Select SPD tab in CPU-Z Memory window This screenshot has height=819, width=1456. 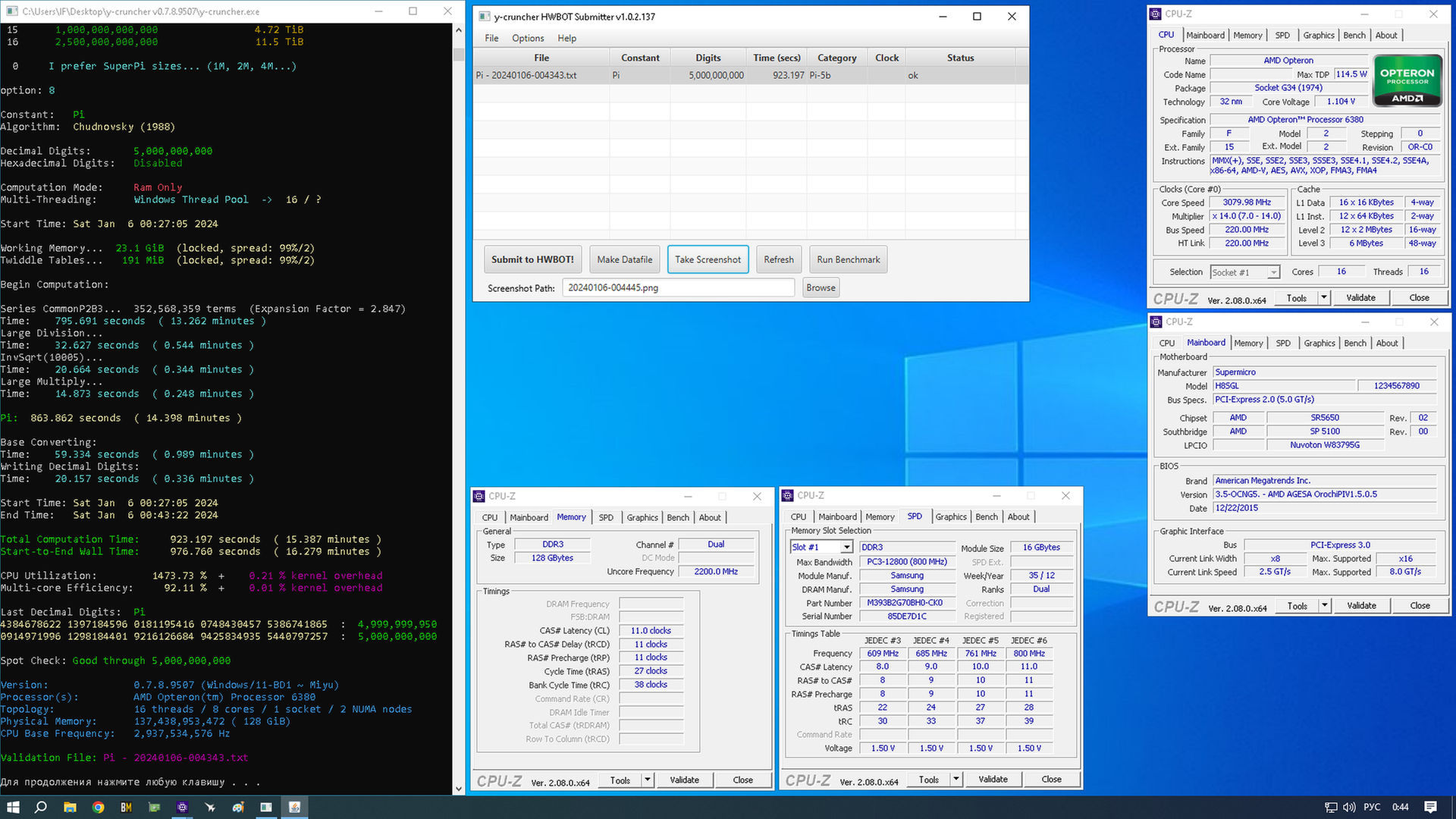point(606,517)
